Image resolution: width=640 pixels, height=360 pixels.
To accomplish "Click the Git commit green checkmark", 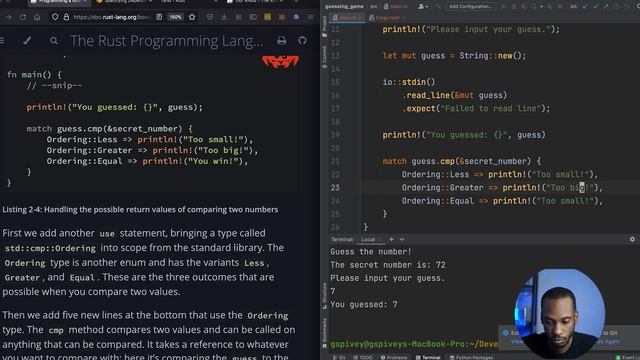I will pos(596,7).
